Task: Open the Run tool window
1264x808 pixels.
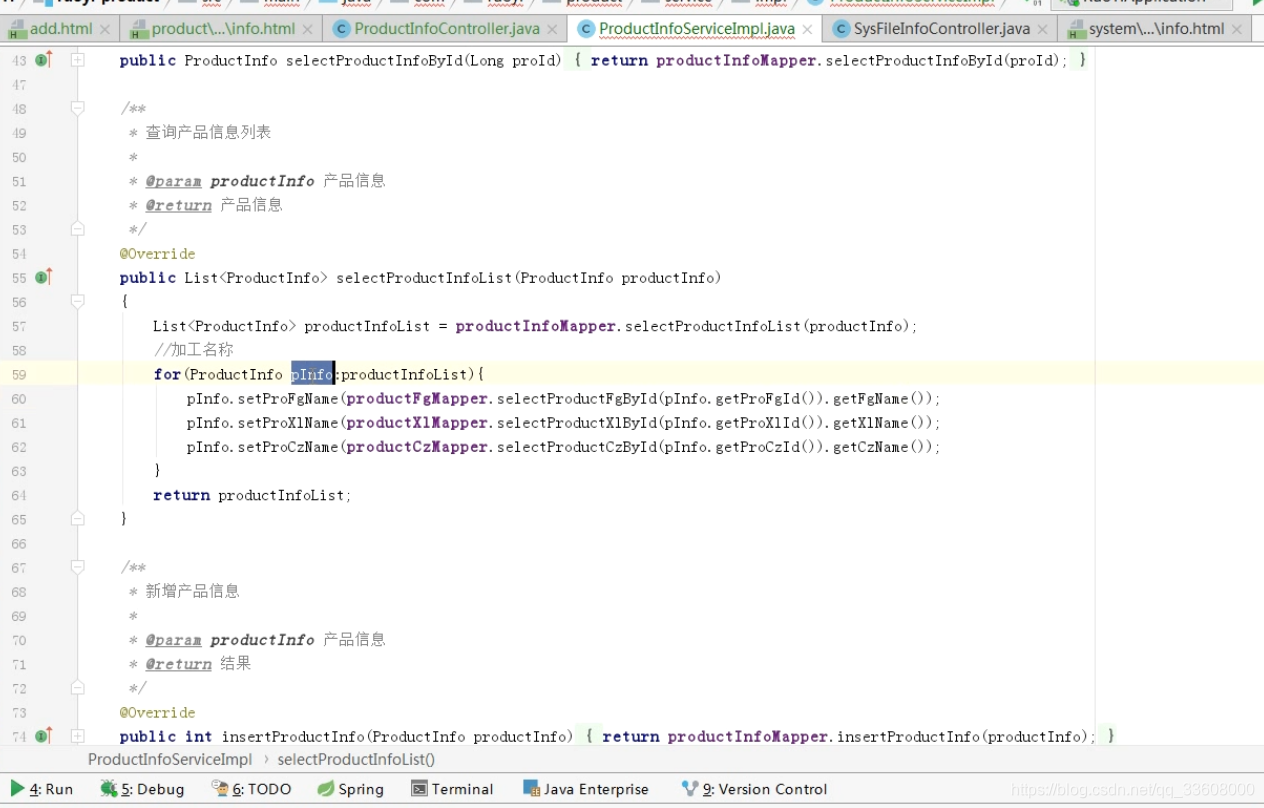Action: [x=42, y=789]
